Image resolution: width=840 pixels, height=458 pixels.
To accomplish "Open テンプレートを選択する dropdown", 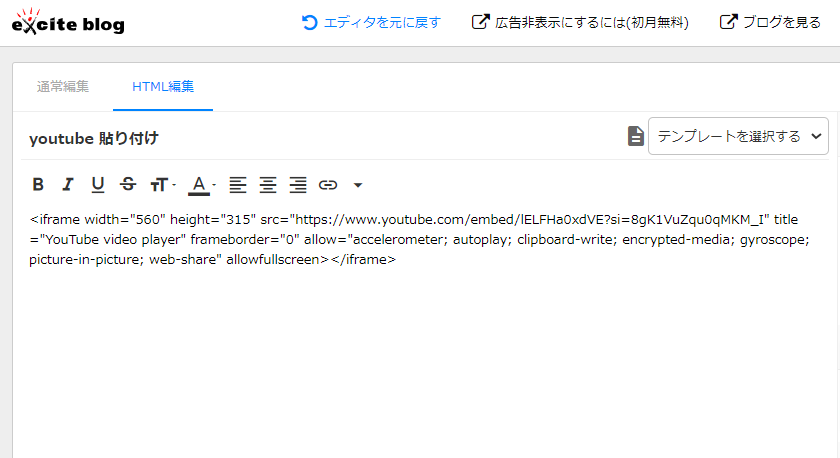I will click(x=738, y=136).
